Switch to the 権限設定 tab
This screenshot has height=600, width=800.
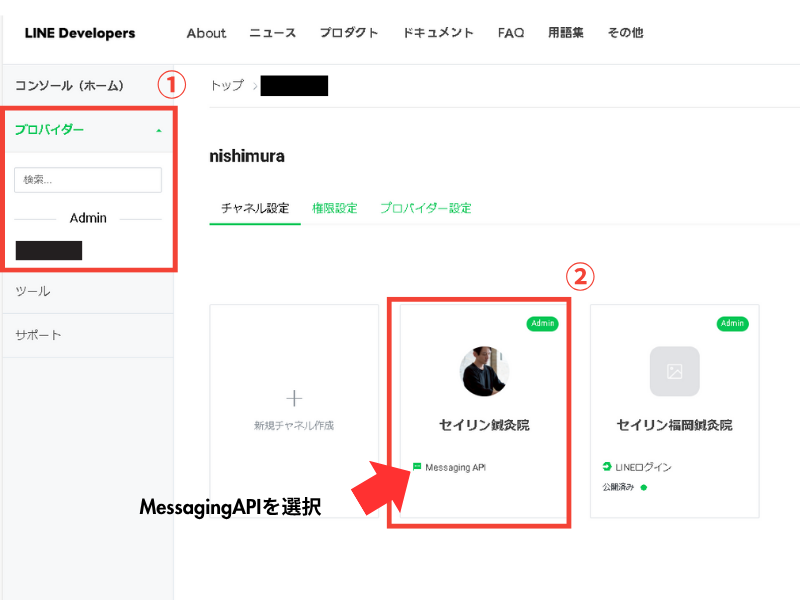click(x=334, y=208)
